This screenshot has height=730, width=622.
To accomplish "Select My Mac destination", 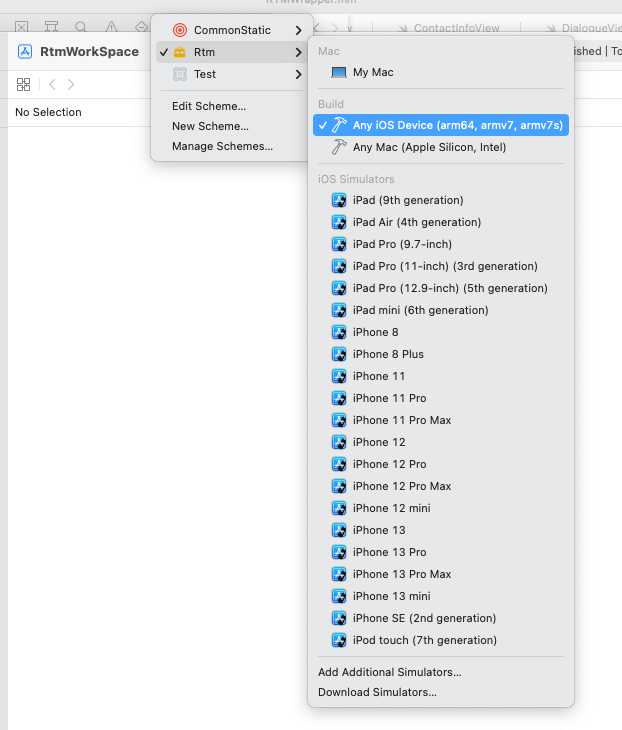I will (440, 72).
